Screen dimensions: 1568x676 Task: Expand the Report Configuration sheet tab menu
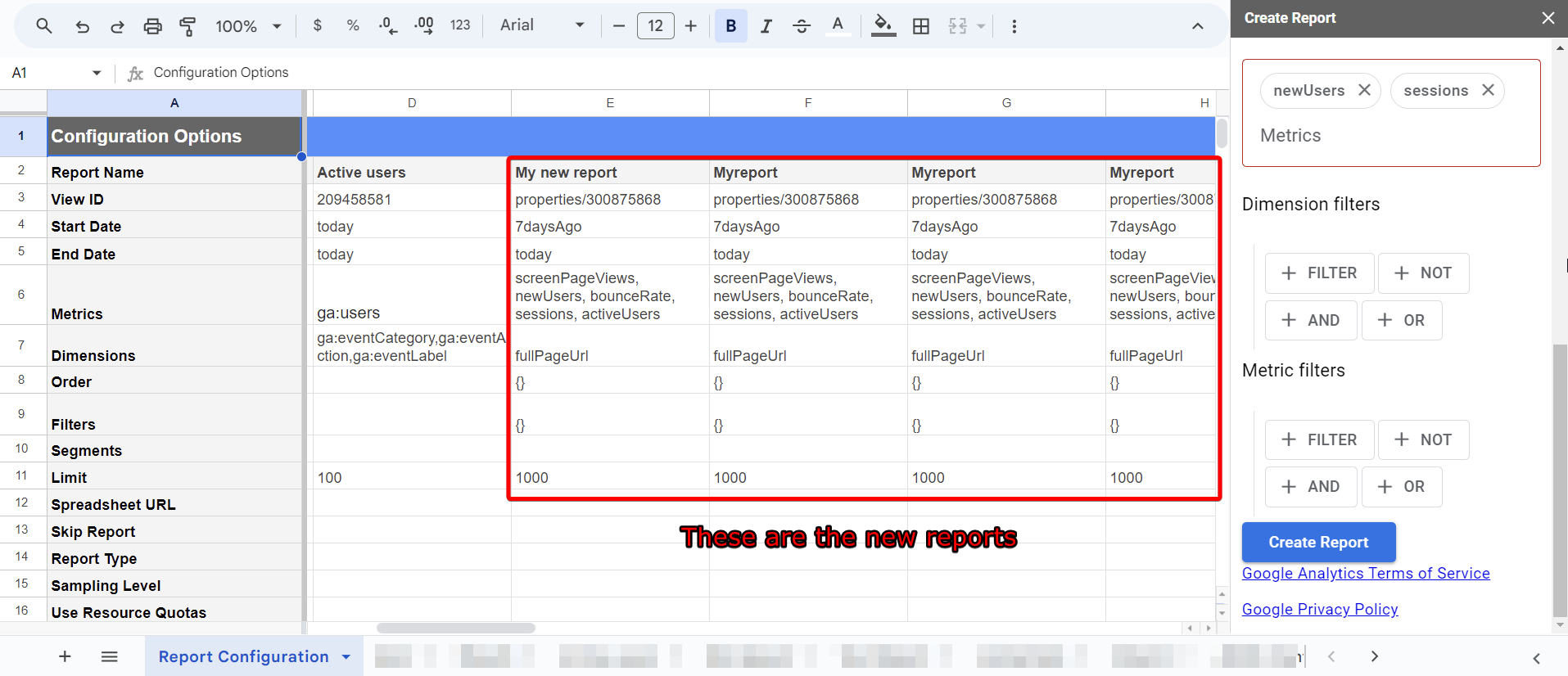[346, 657]
